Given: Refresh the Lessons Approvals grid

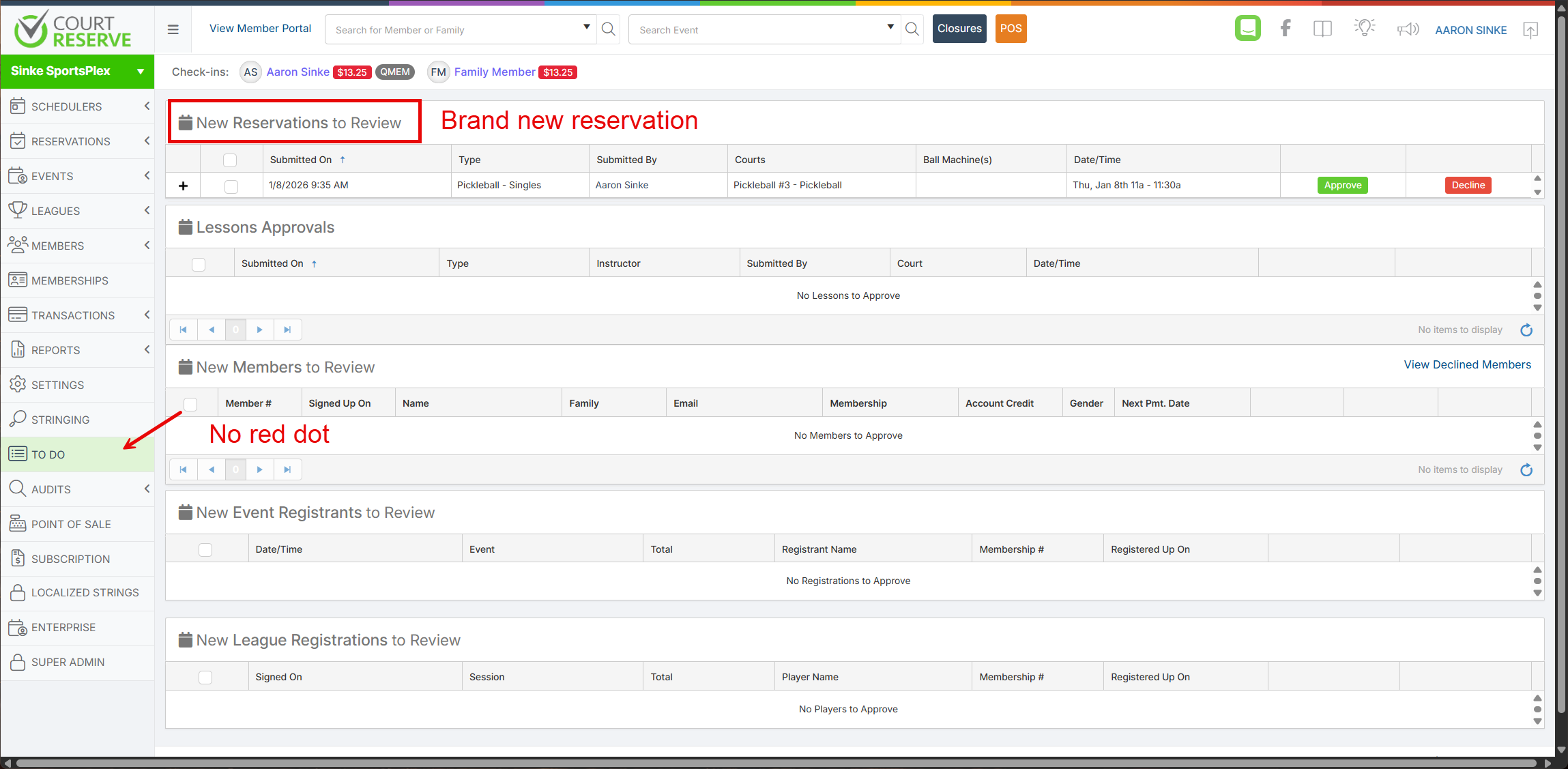Looking at the screenshot, I should 1526,330.
